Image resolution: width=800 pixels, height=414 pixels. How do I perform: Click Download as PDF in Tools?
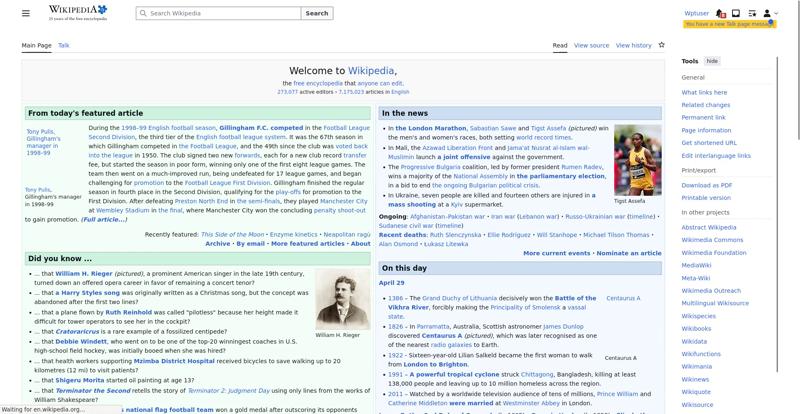pyautogui.click(x=707, y=185)
